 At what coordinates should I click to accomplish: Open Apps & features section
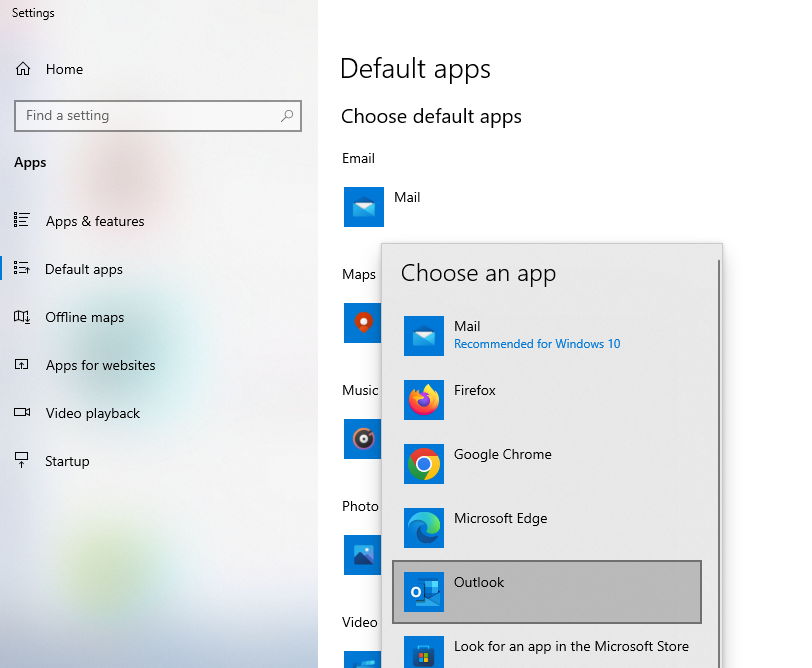[x=95, y=222]
